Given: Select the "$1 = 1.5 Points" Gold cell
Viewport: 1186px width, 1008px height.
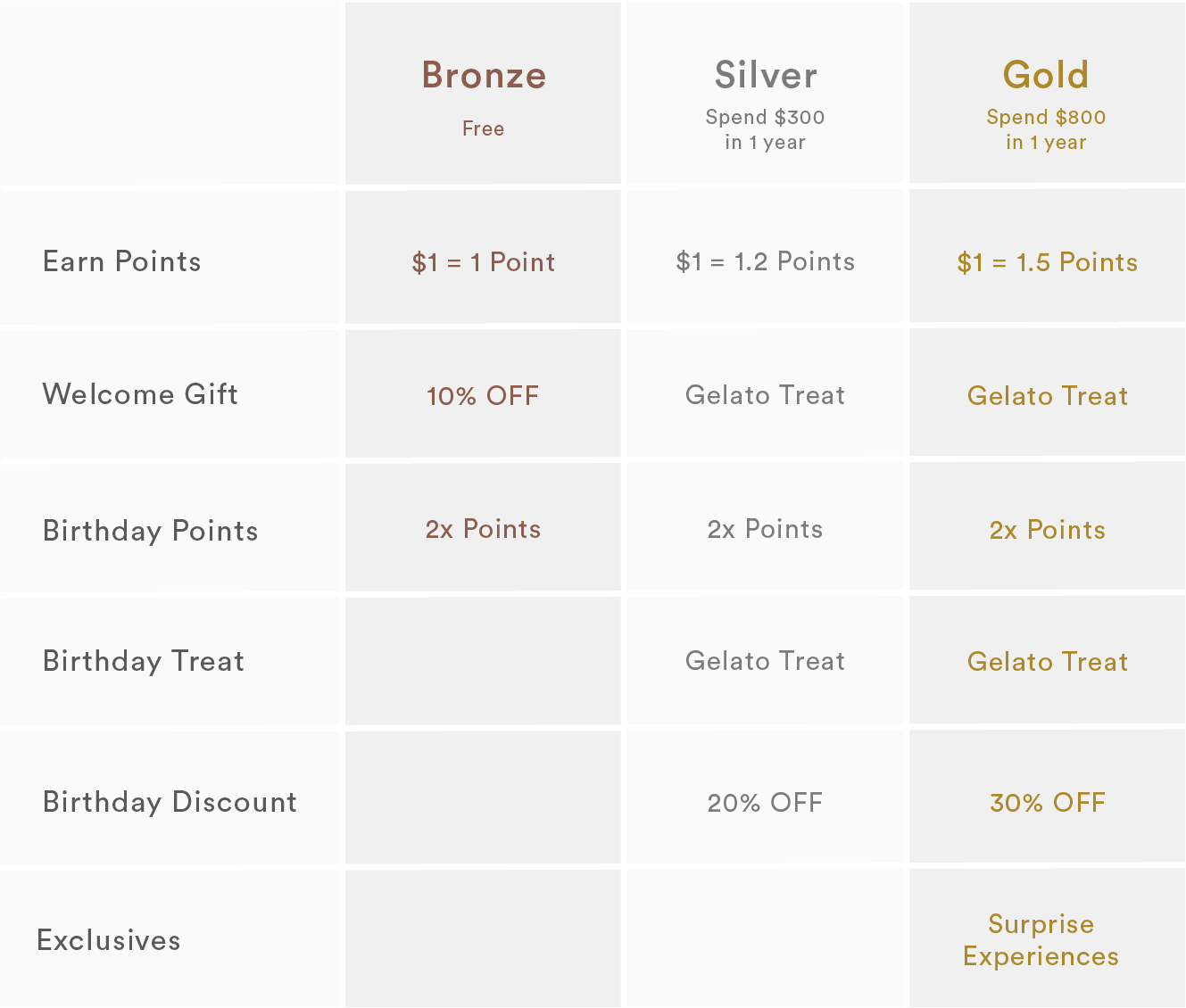Looking at the screenshot, I should point(1047,262).
